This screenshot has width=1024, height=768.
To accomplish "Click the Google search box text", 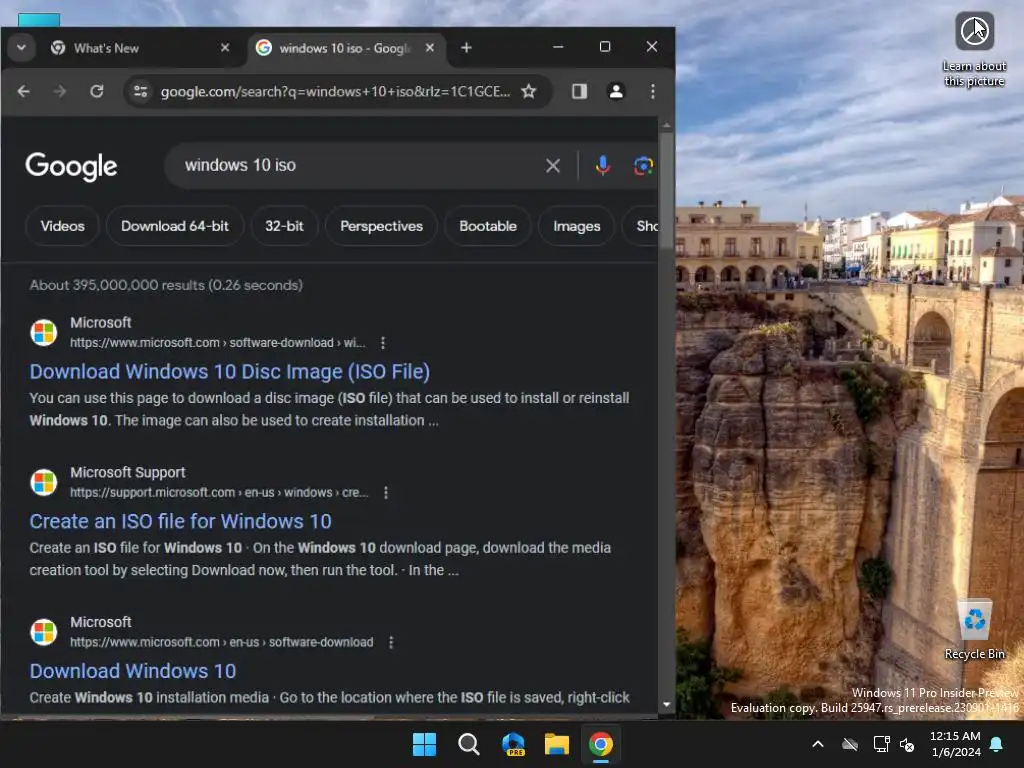I will pos(240,165).
